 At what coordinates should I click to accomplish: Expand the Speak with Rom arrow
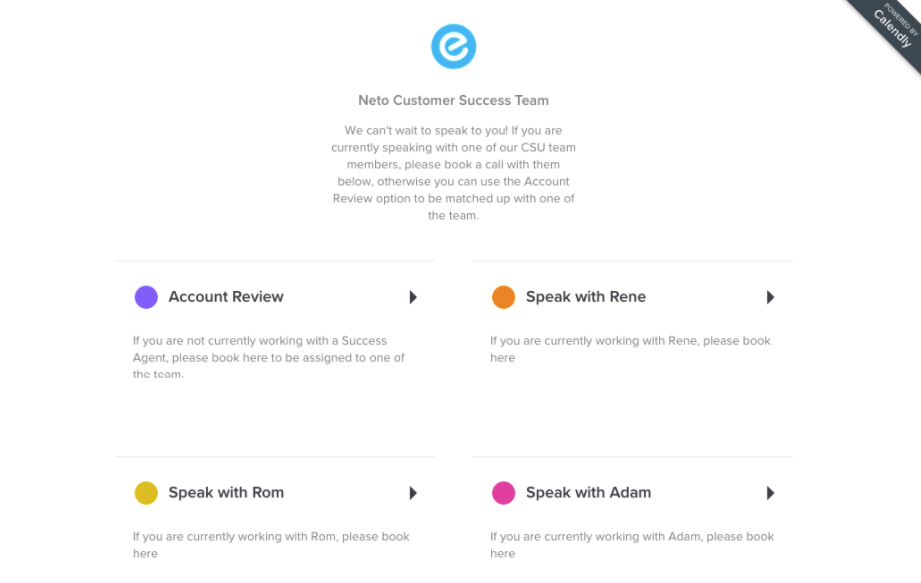tap(413, 493)
